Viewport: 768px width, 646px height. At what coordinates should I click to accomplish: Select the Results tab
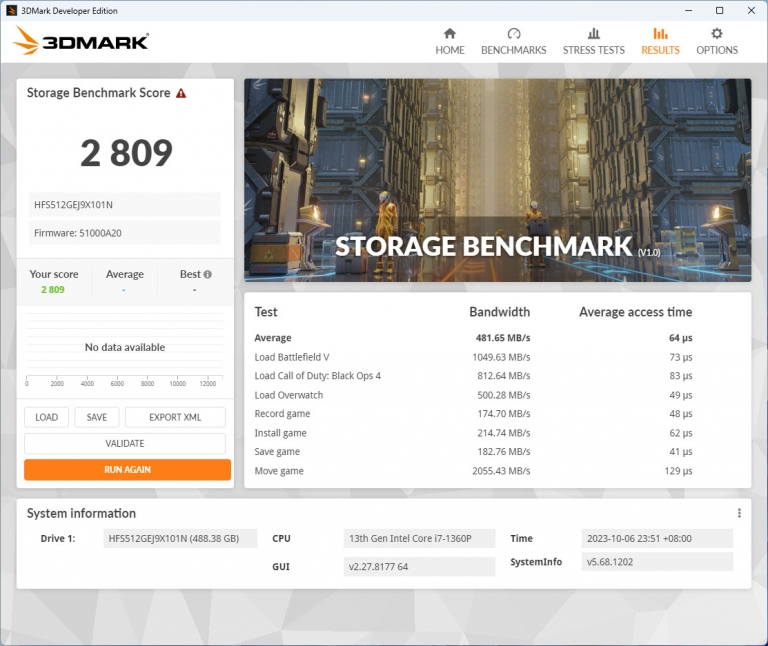coord(660,42)
